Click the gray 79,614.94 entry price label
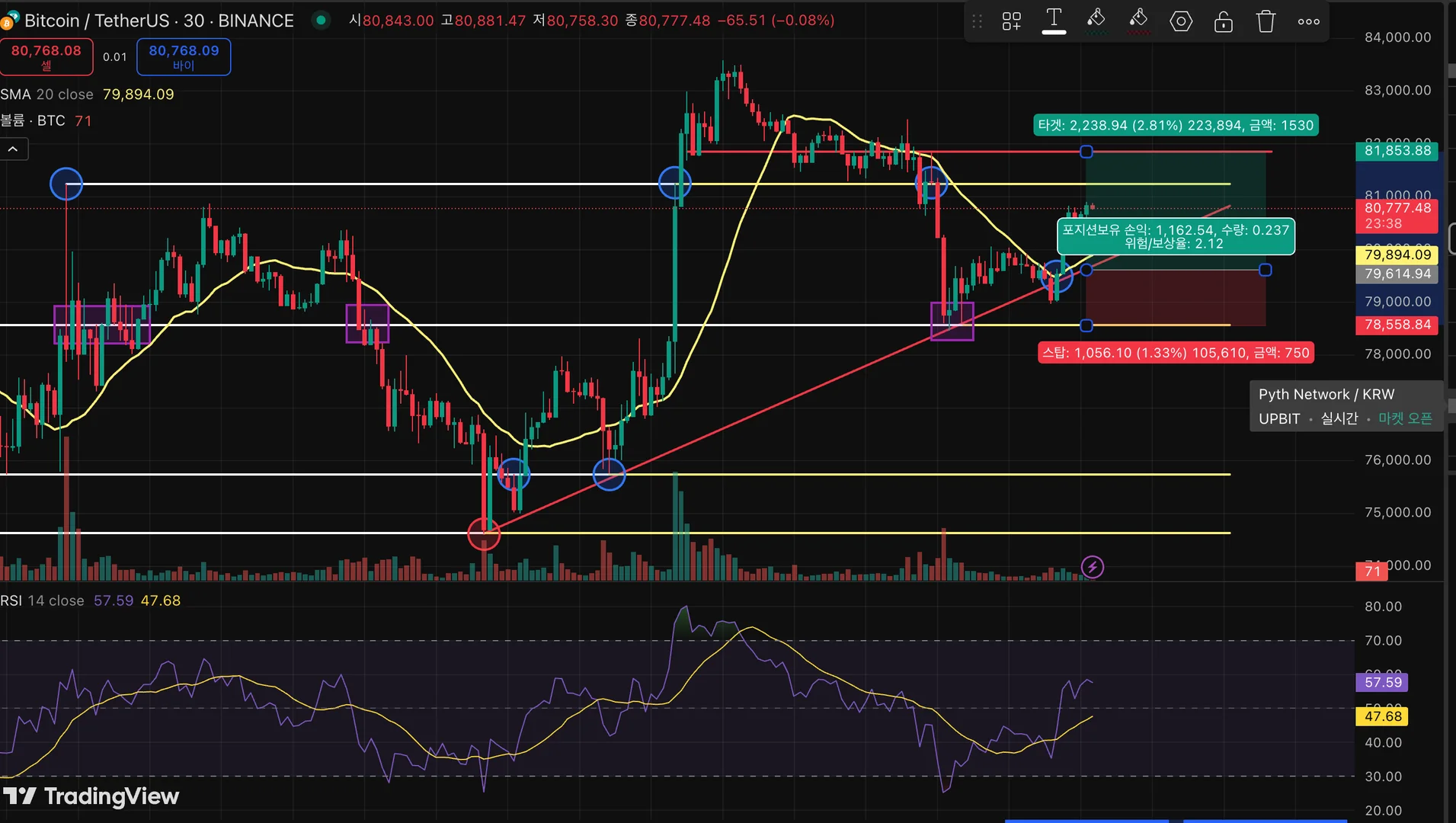The image size is (1456, 823). coord(1397,274)
